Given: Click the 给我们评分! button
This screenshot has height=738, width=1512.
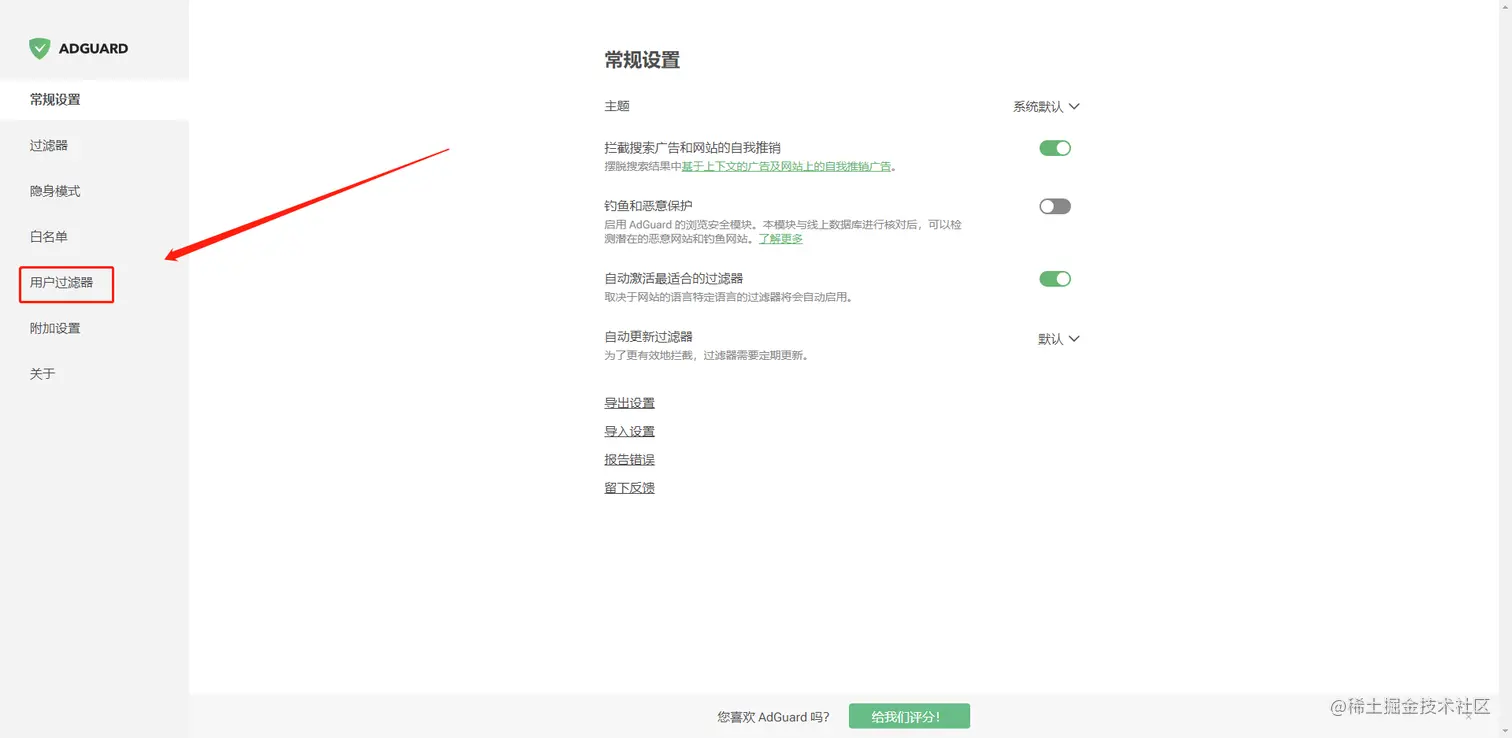Looking at the screenshot, I should [909, 717].
